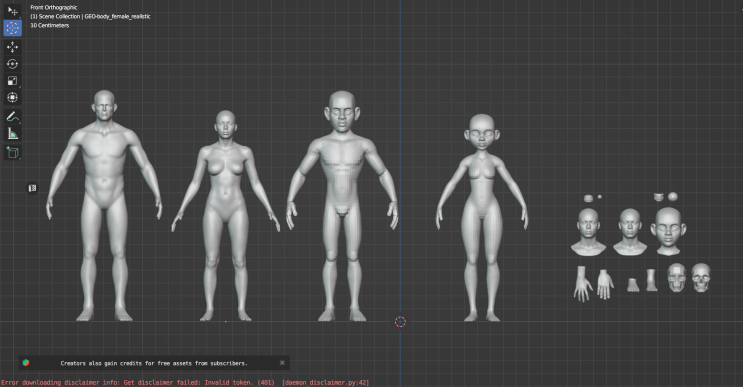743x387 pixels.
Task: Select the Tweak selection tool
Action: click(x=12, y=11)
